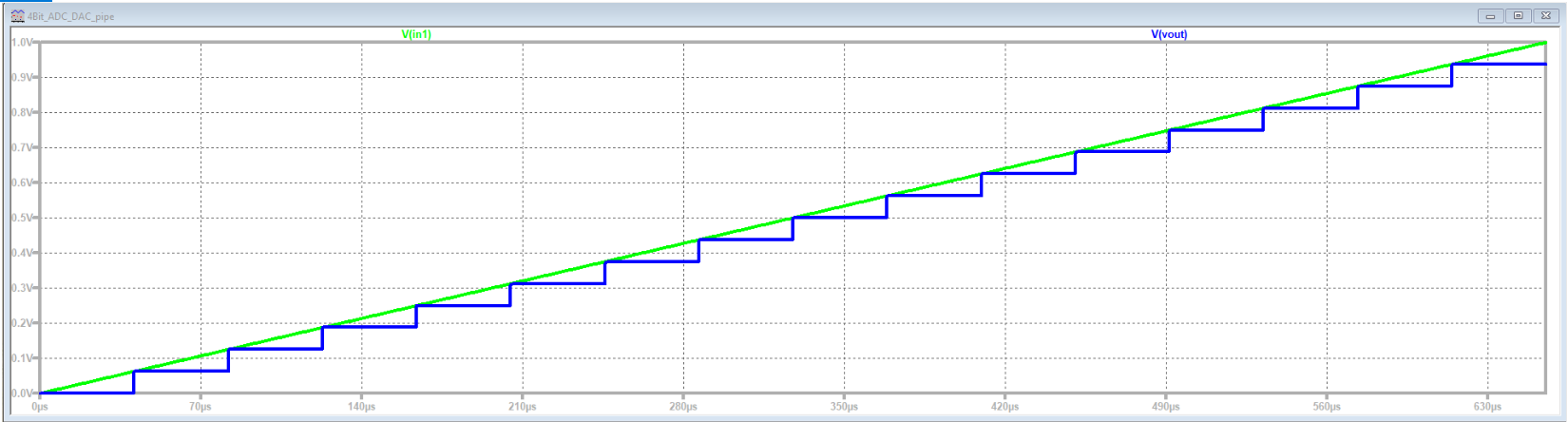Minimize the 4Bit_ADC_DAC_pipe plot window
The height and width of the screenshot is (422, 1568).
[1490, 16]
